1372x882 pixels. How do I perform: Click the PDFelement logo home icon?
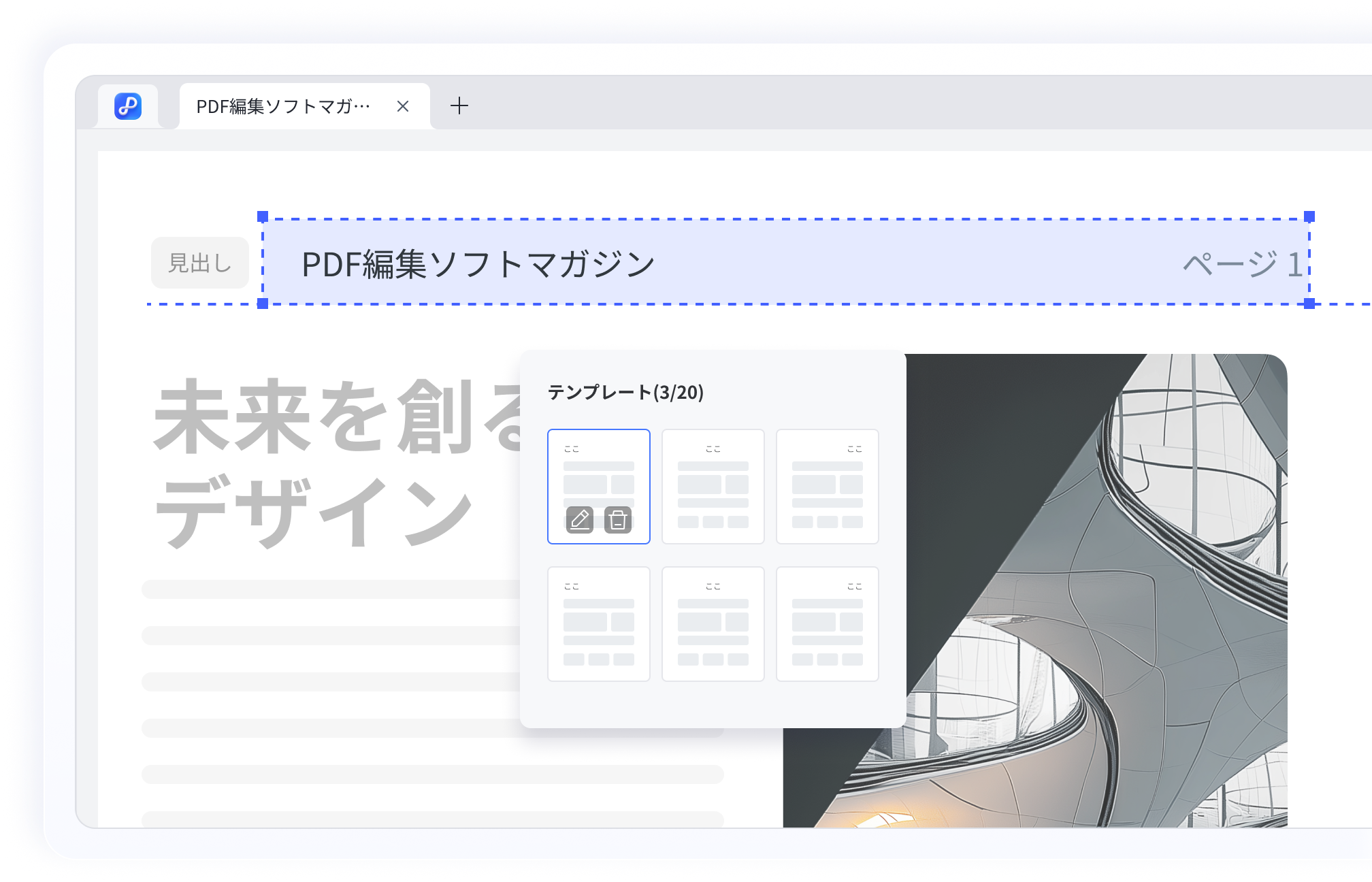(128, 106)
